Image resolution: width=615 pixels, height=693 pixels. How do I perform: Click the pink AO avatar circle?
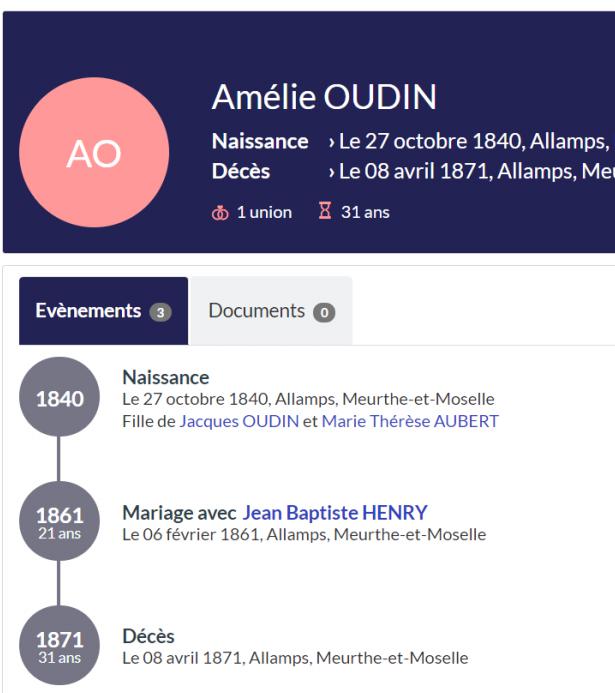94,152
